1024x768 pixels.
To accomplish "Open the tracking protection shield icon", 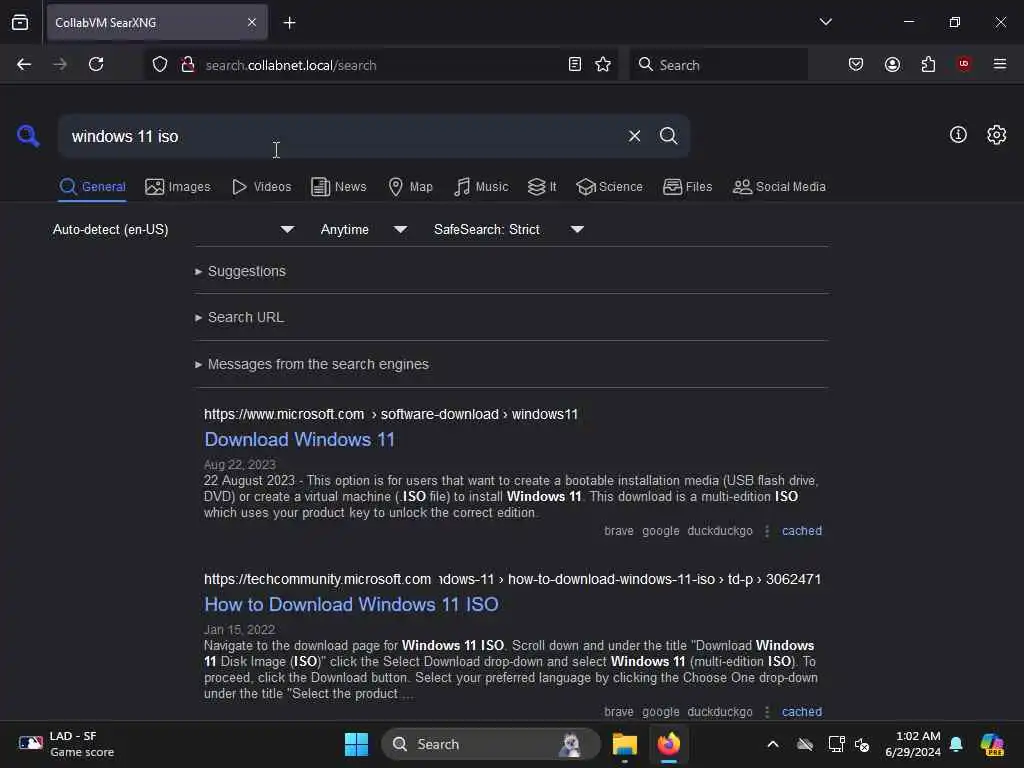I will click(160, 65).
